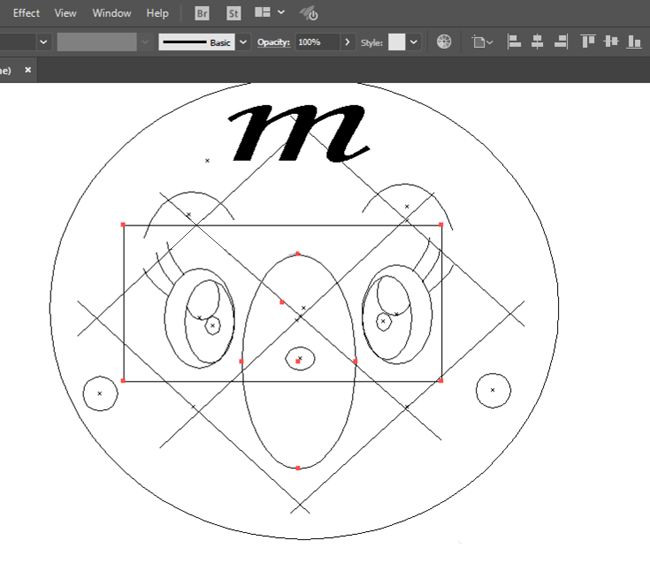This screenshot has width=650, height=563.
Task: Click Vertical Align Center icon
Action: tap(610, 42)
